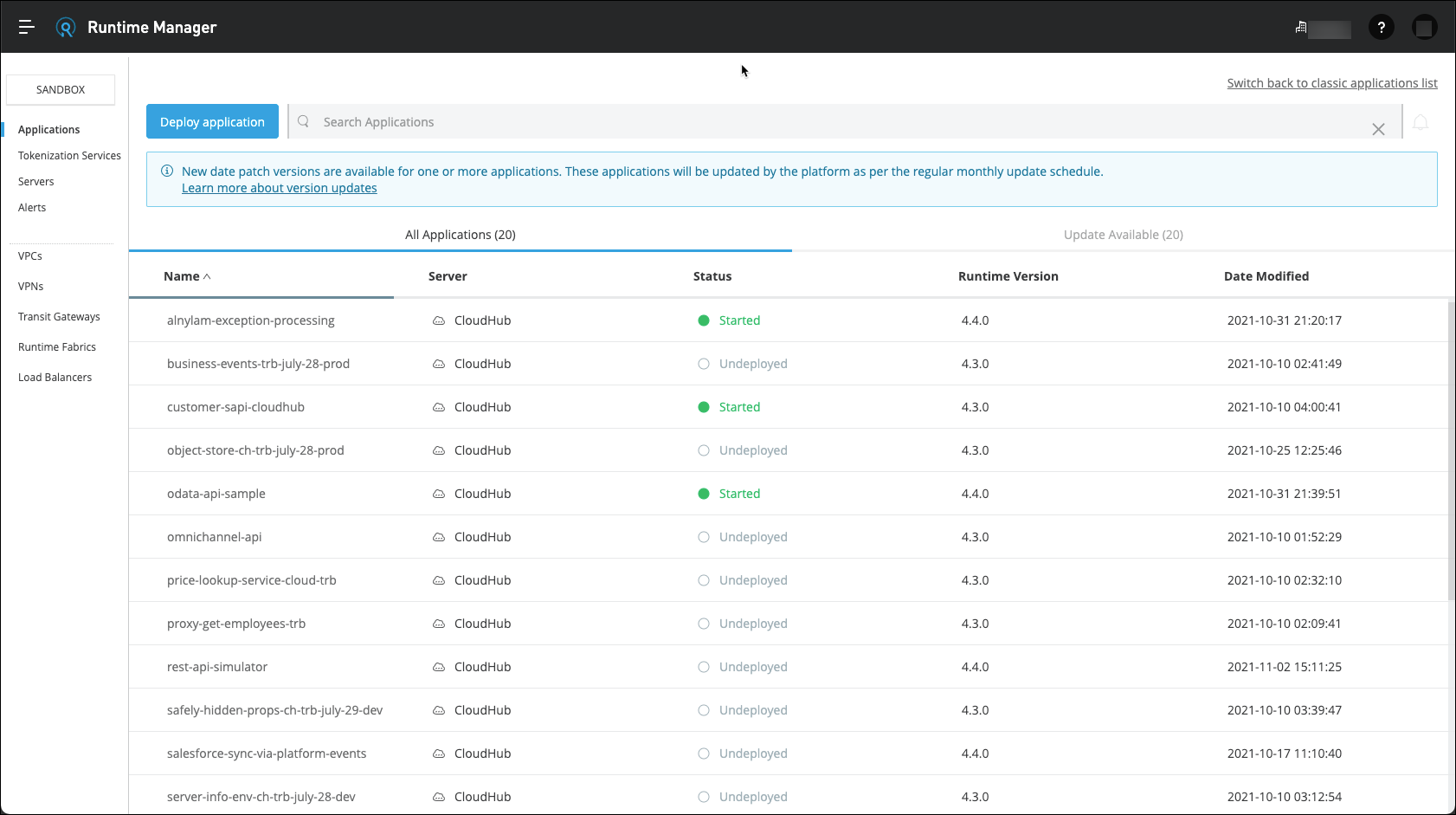The image size is (1456, 815).
Task: Click the search magnifier icon
Action: 304,122
